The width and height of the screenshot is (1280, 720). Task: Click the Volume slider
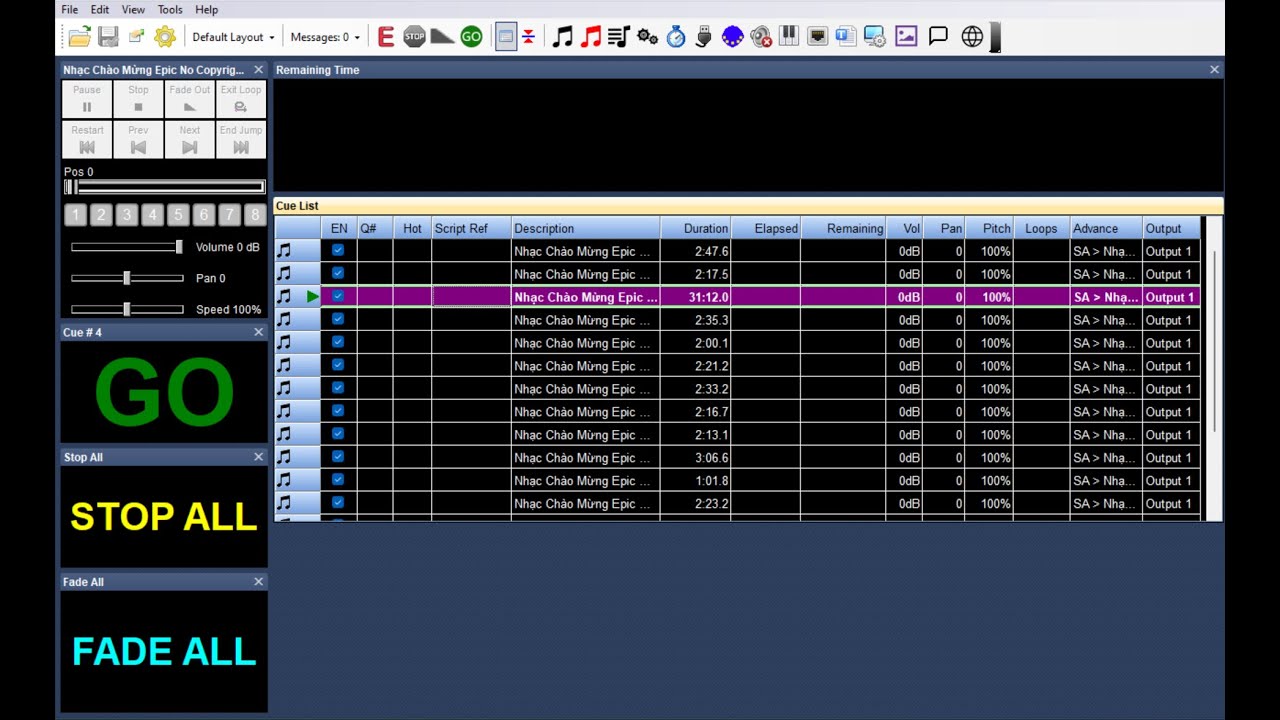click(127, 247)
